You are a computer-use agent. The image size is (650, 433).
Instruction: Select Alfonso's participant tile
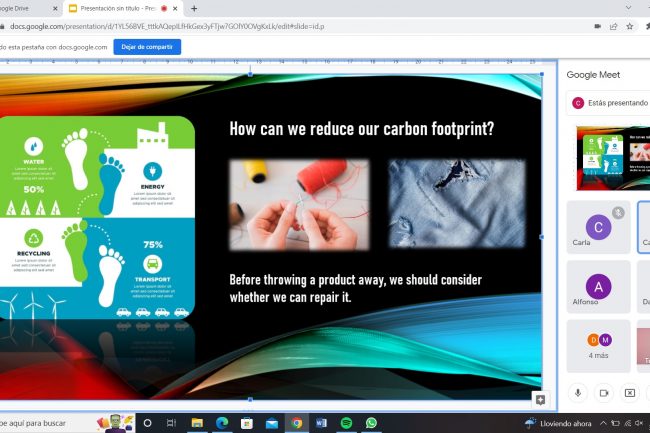click(x=598, y=287)
